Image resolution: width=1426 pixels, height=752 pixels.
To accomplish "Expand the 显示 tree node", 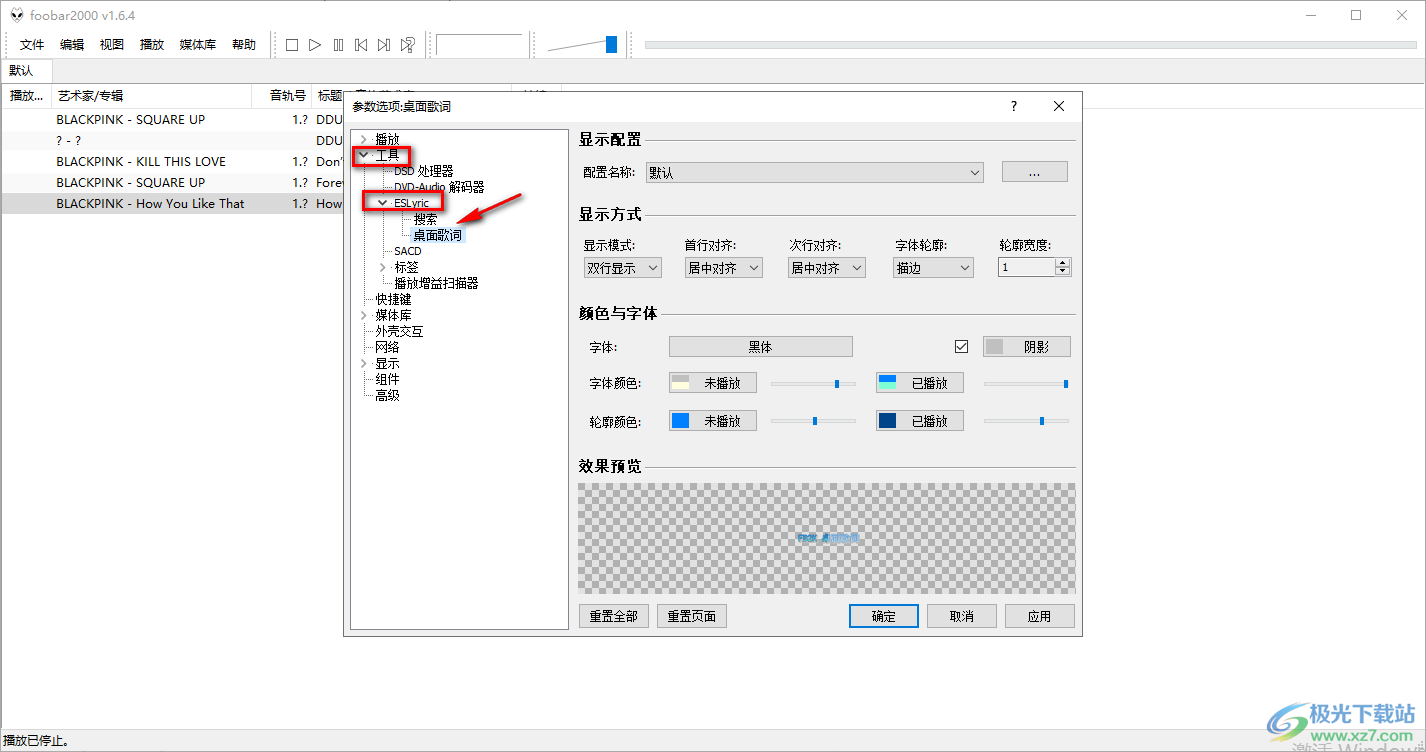I will [x=364, y=363].
